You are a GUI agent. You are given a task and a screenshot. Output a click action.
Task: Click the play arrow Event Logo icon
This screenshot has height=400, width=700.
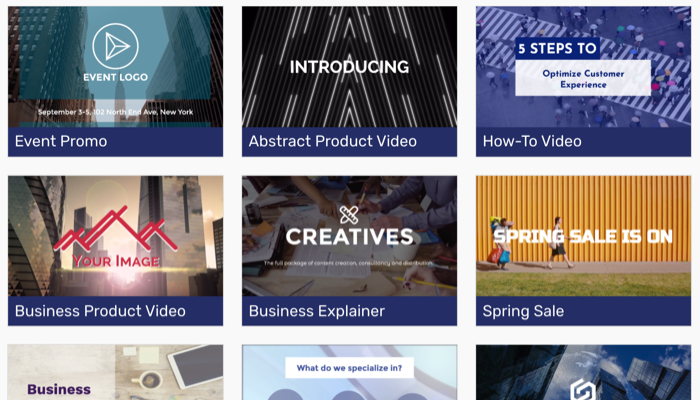click(116, 46)
